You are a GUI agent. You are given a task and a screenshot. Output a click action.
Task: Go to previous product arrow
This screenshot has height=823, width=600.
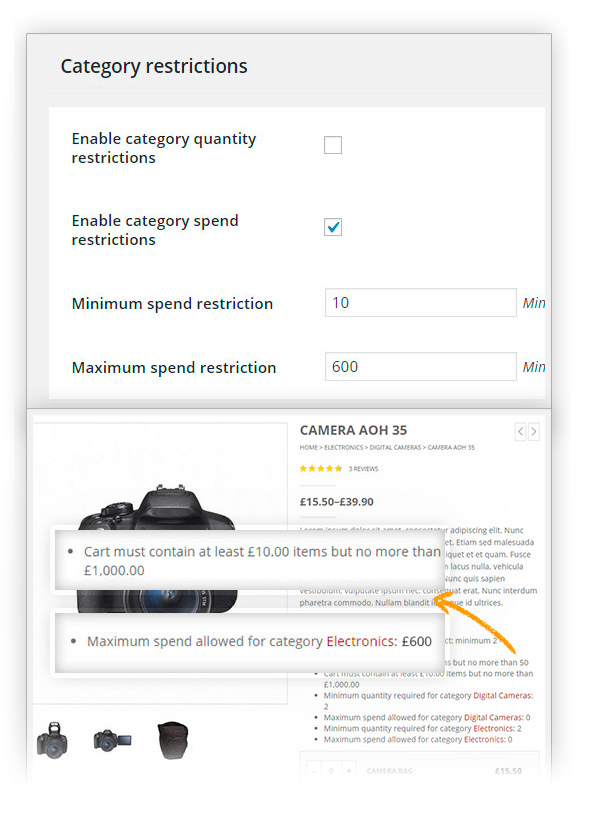[x=520, y=432]
